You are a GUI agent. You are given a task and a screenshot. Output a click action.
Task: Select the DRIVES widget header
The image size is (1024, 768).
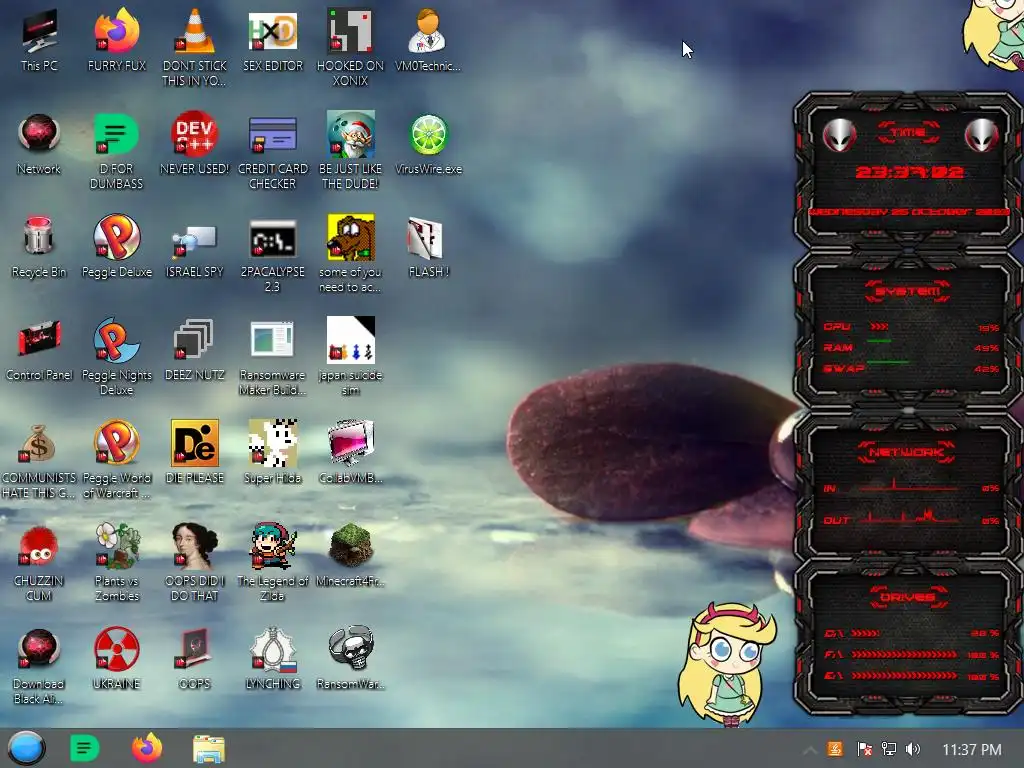(908, 597)
